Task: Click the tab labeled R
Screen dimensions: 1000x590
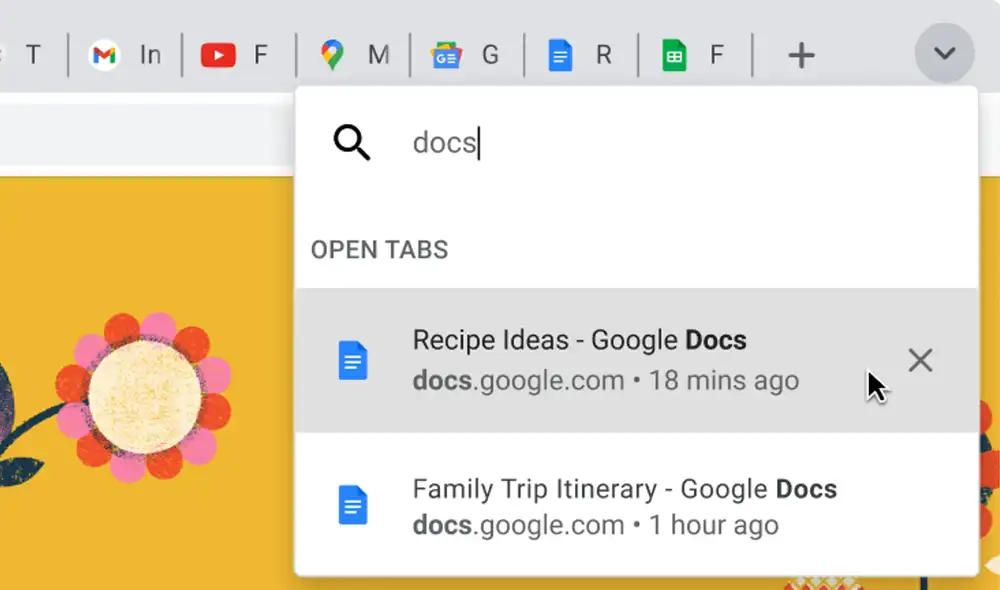Action: click(602, 55)
